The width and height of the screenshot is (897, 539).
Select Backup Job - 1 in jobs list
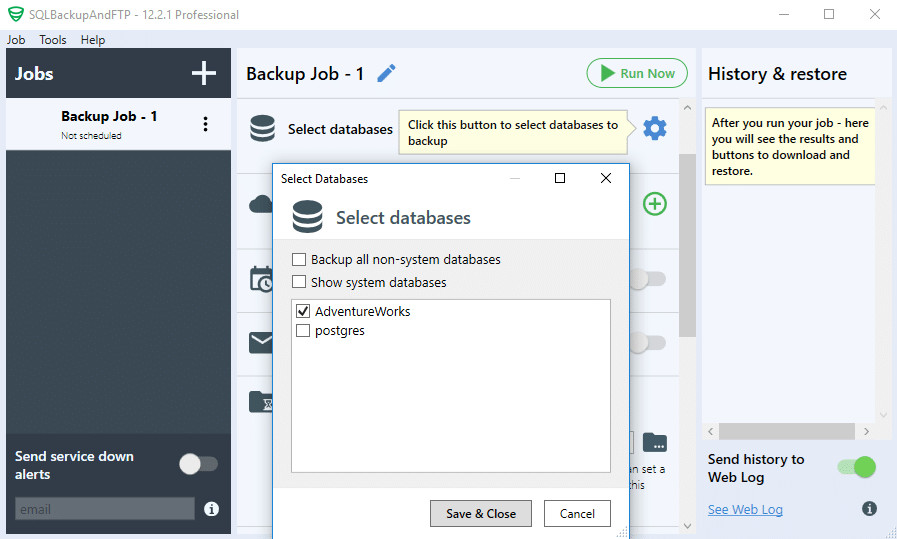pyautogui.click(x=118, y=124)
